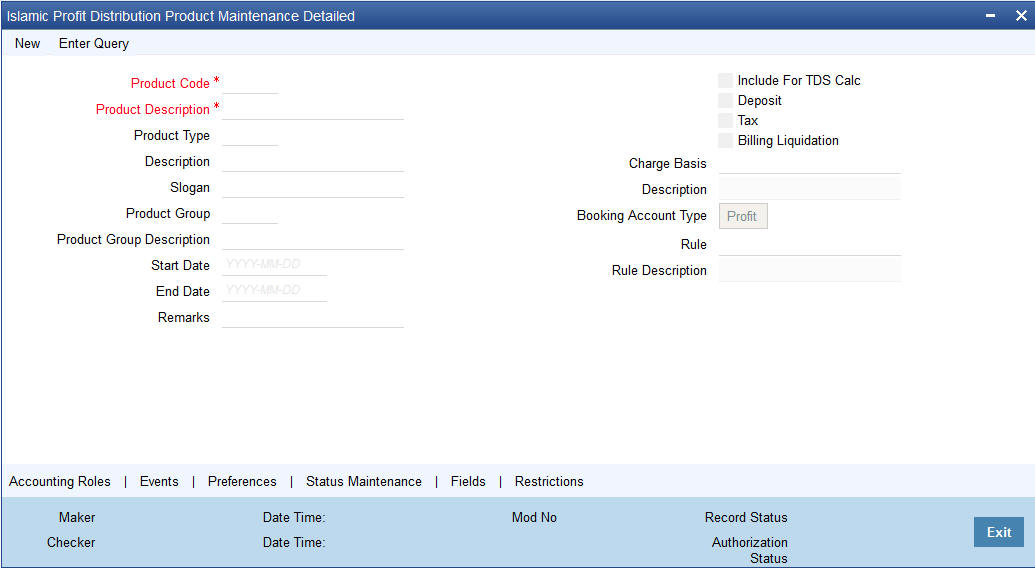Click the Rule input field

[810, 245]
